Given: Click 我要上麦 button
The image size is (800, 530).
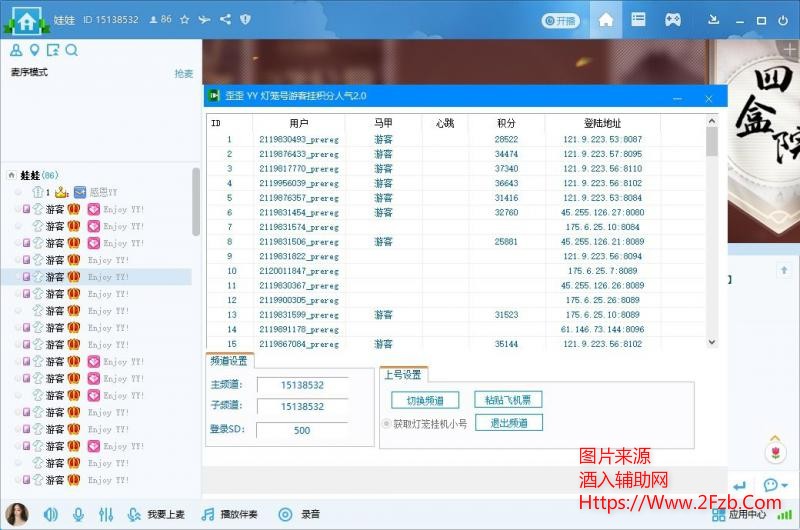Looking at the screenshot, I should [x=156, y=514].
